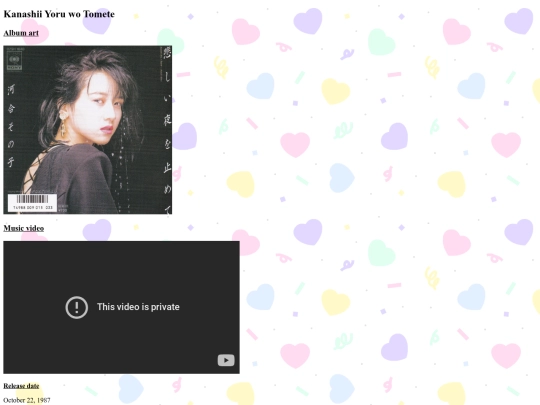Viewport: 540px width, 405px height.
Task: Click the 'October 22, 1987' date text
Action: [27, 400]
